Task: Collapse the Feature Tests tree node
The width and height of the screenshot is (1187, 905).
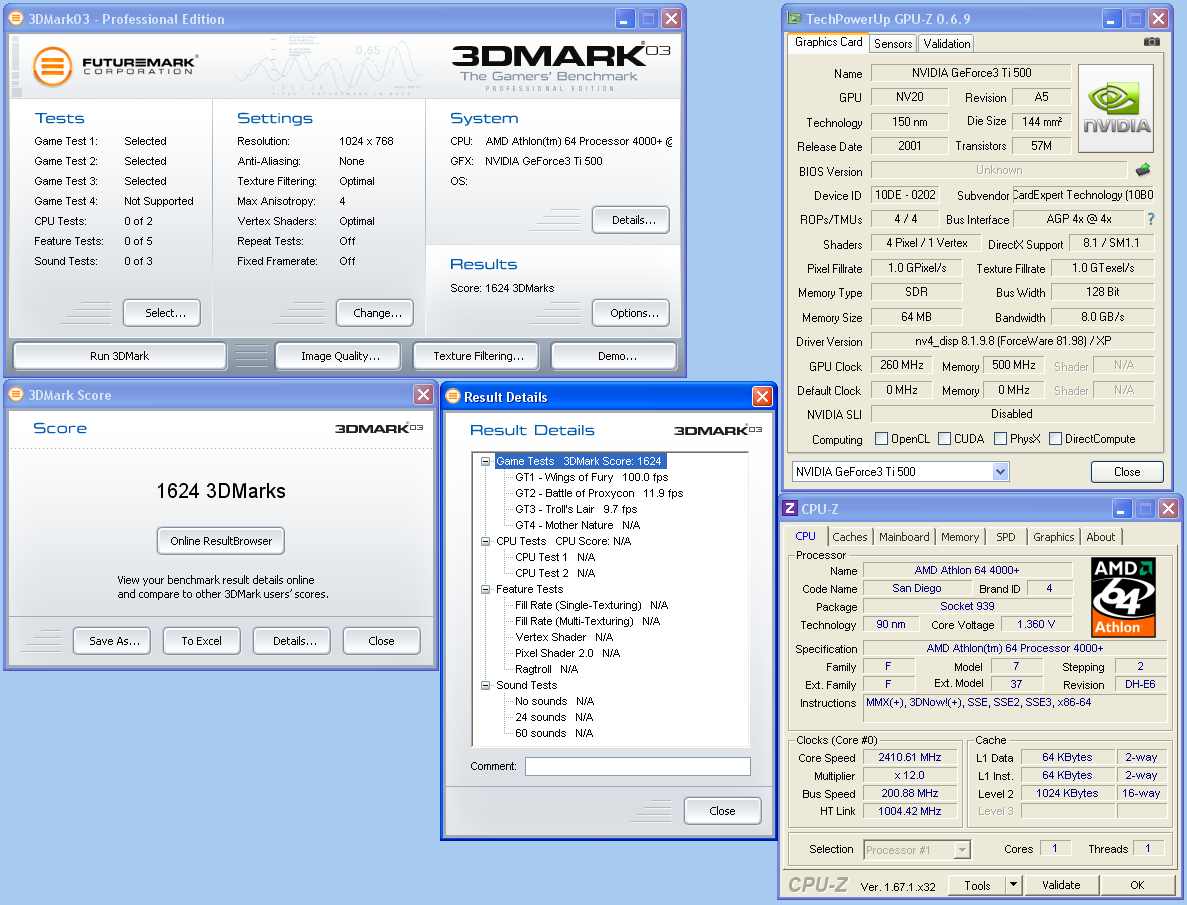Action: (485, 589)
